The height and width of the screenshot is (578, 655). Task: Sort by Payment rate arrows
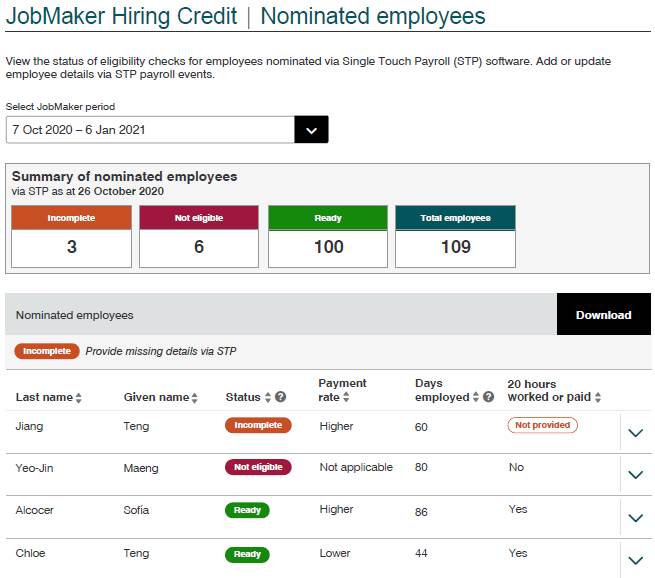pos(346,398)
